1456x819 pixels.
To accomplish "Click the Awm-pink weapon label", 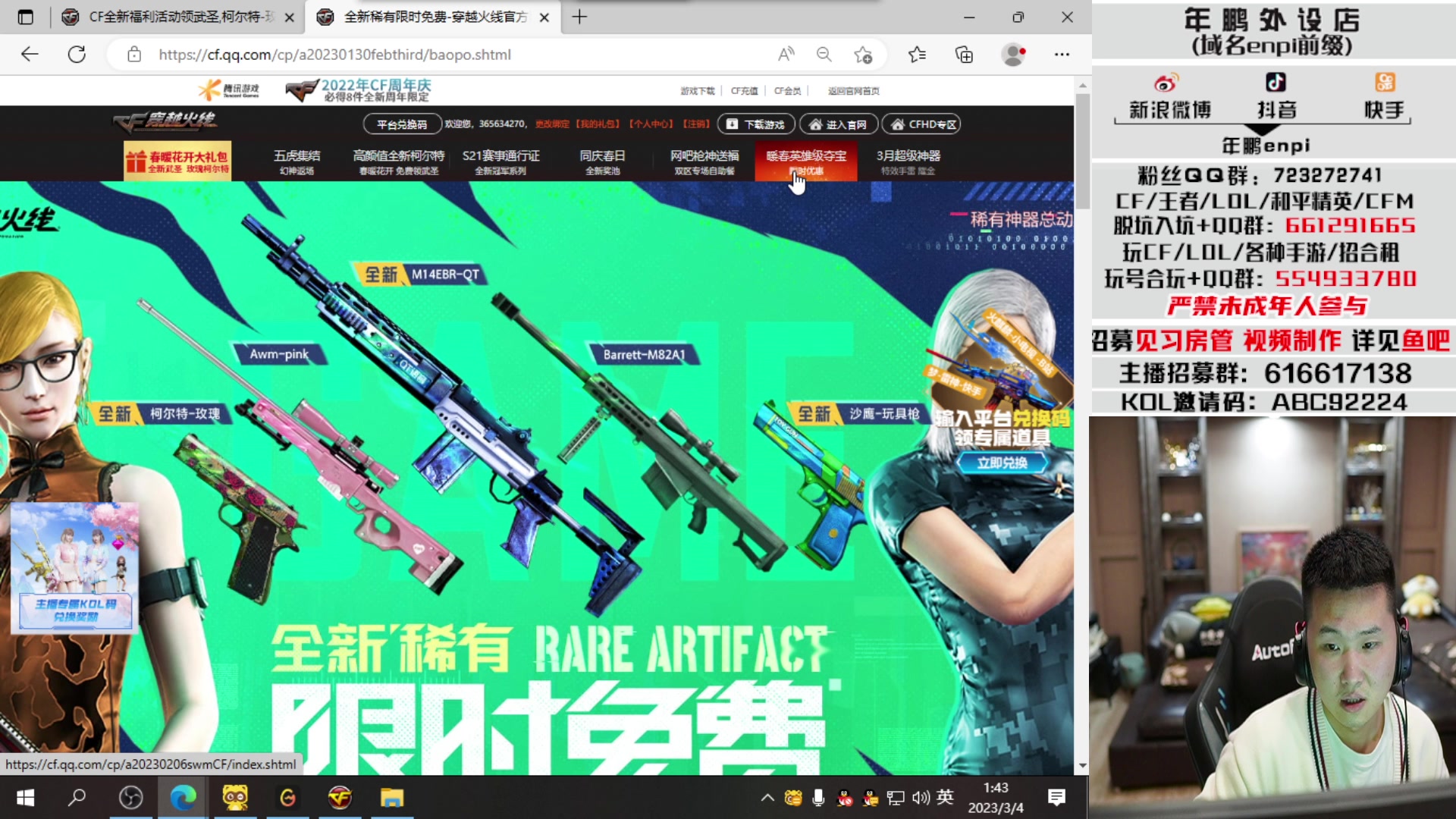I will click(x=280, y=354).
